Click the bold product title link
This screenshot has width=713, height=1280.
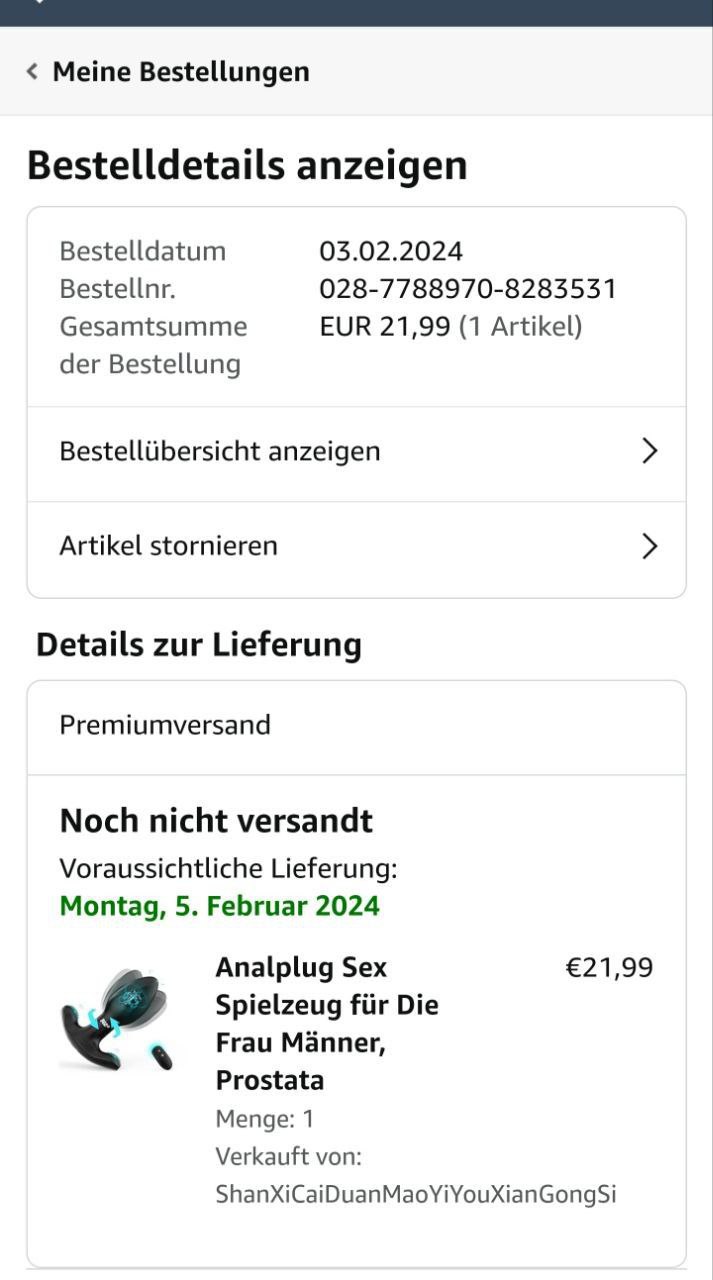[327, 1024]
